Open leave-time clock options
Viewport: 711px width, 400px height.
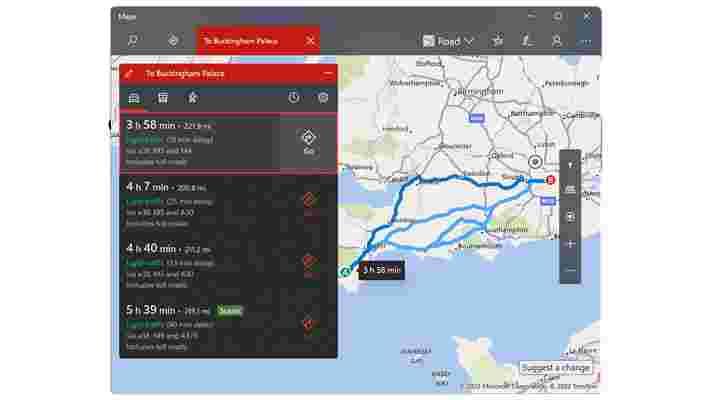294,98
